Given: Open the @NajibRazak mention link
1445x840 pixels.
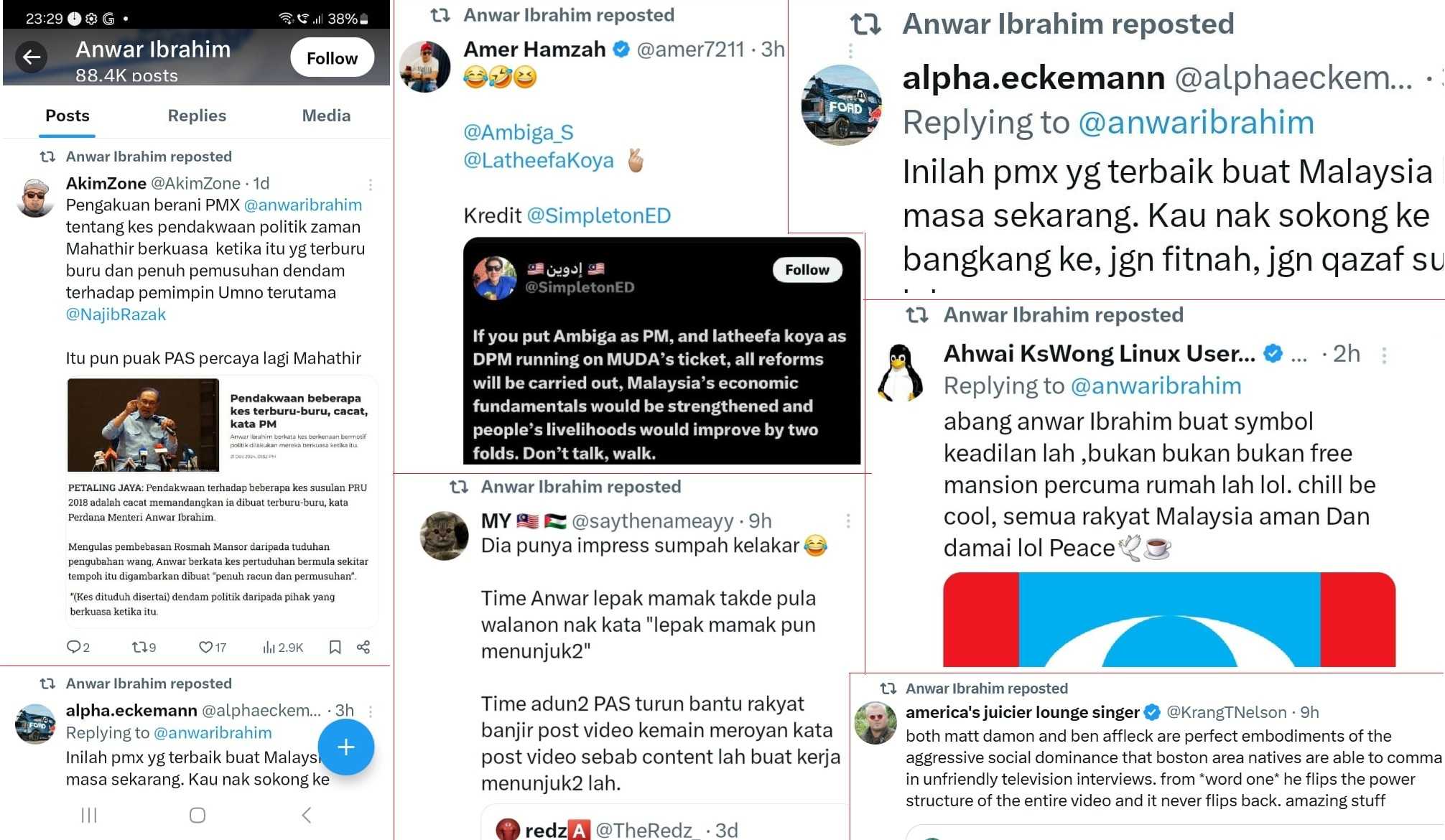Looking at the screenshot, I should pos(116,314).
